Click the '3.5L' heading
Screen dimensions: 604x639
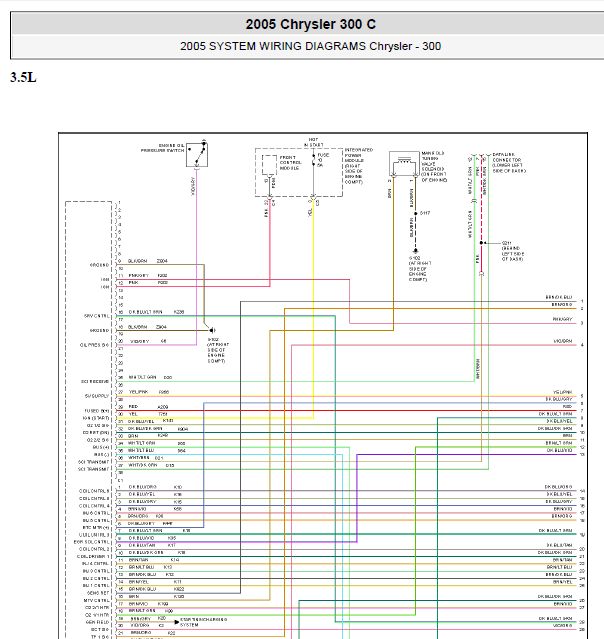[x=23, y=77]
